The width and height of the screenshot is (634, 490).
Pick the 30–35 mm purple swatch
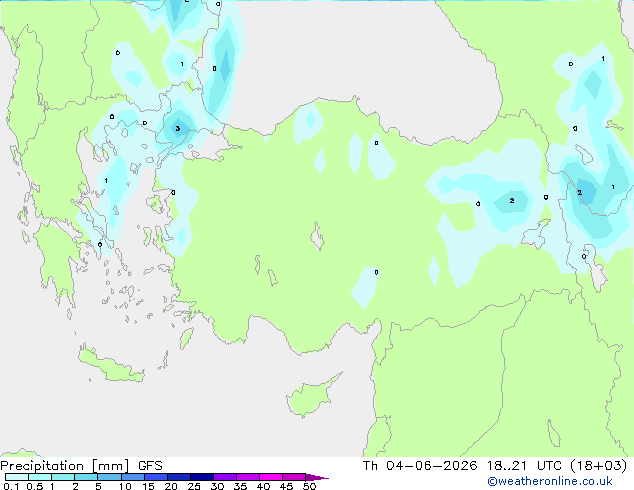click(x=225, y=477)
